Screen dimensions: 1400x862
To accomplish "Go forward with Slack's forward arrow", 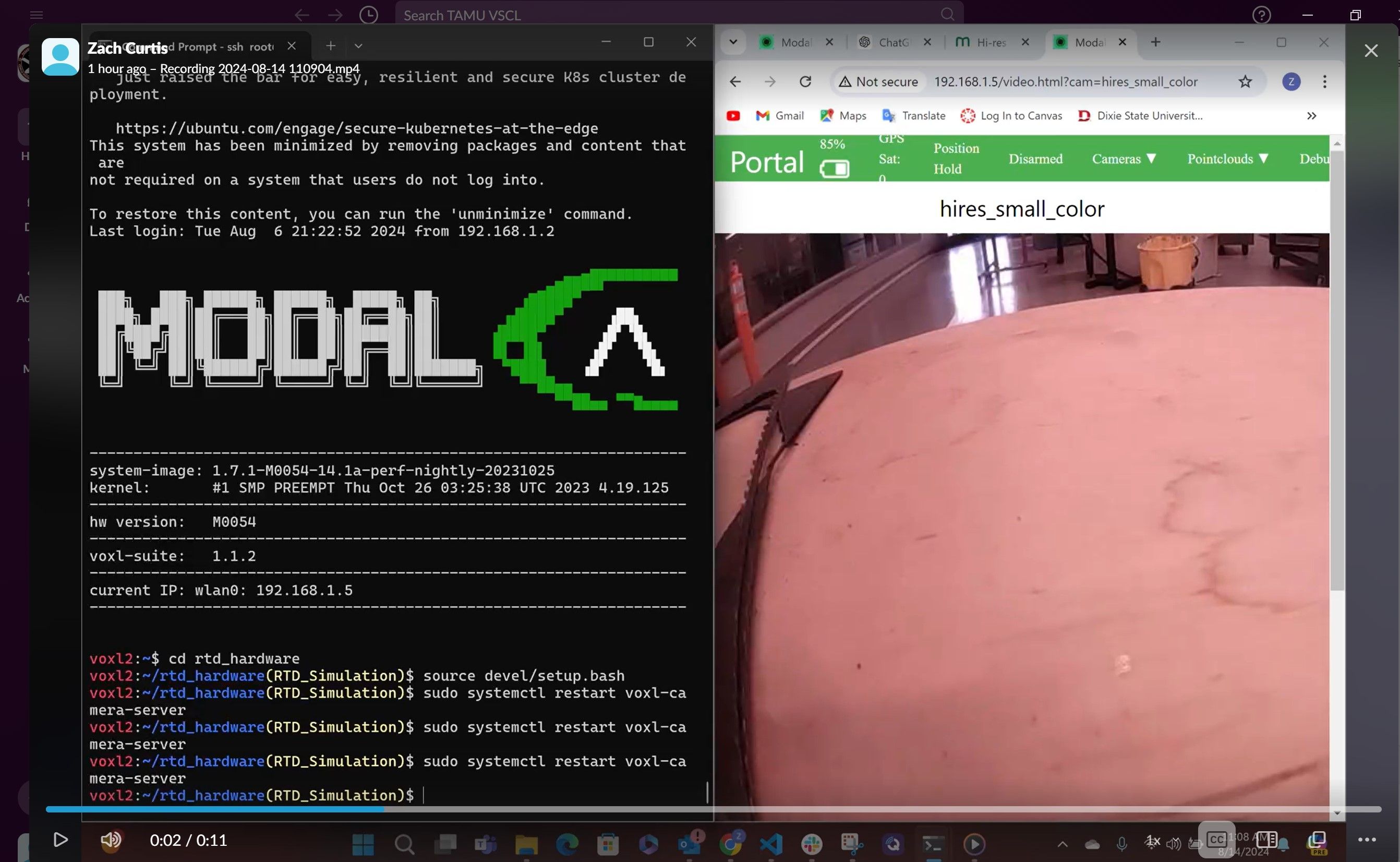I will click(335, 15).
